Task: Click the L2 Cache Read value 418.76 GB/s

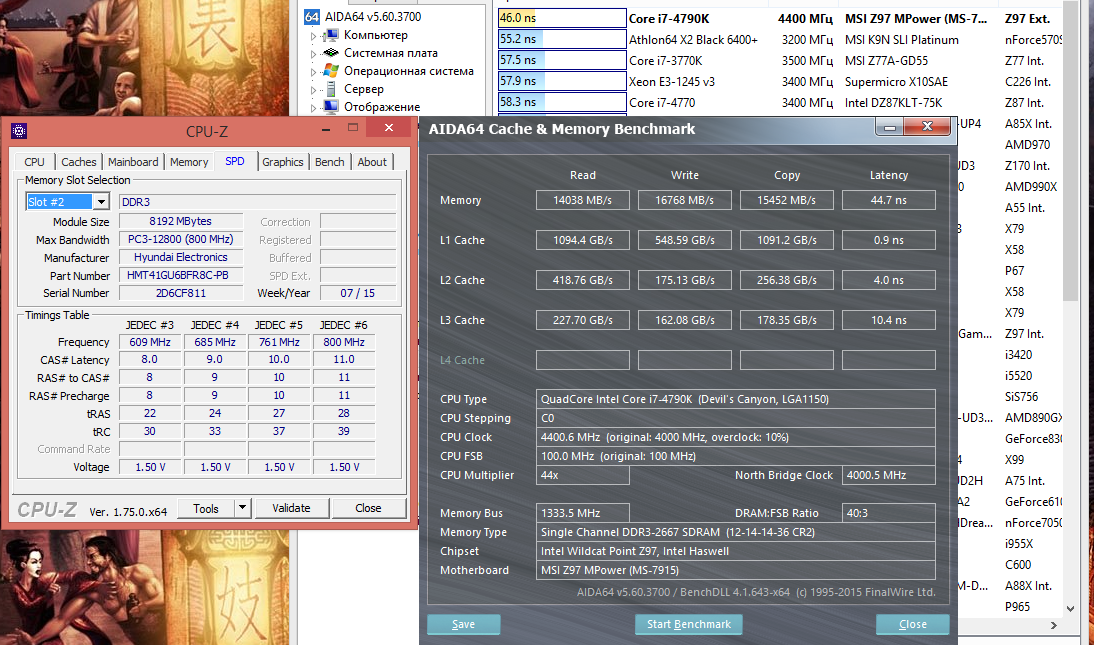Action: [583, 280]
